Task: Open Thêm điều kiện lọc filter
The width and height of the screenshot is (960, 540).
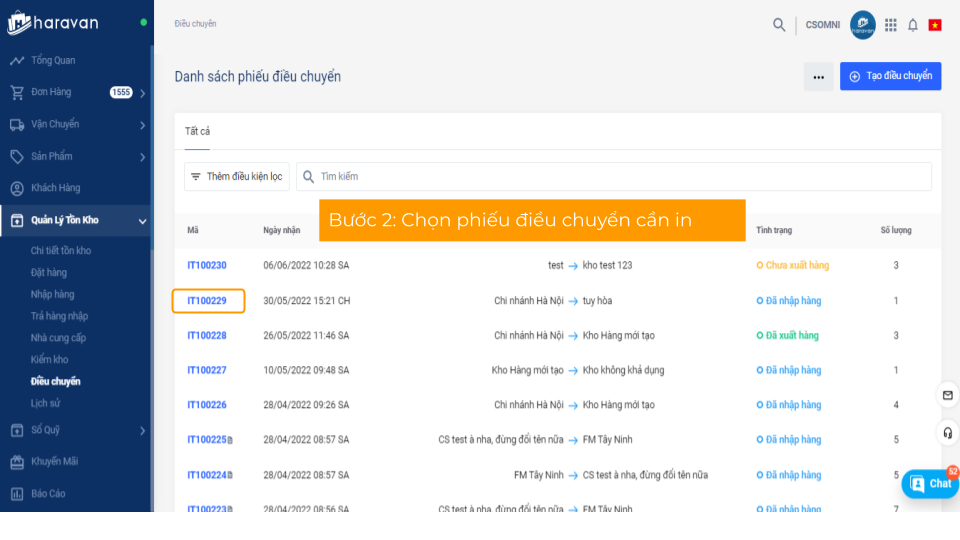Action: tap(237, 176)
